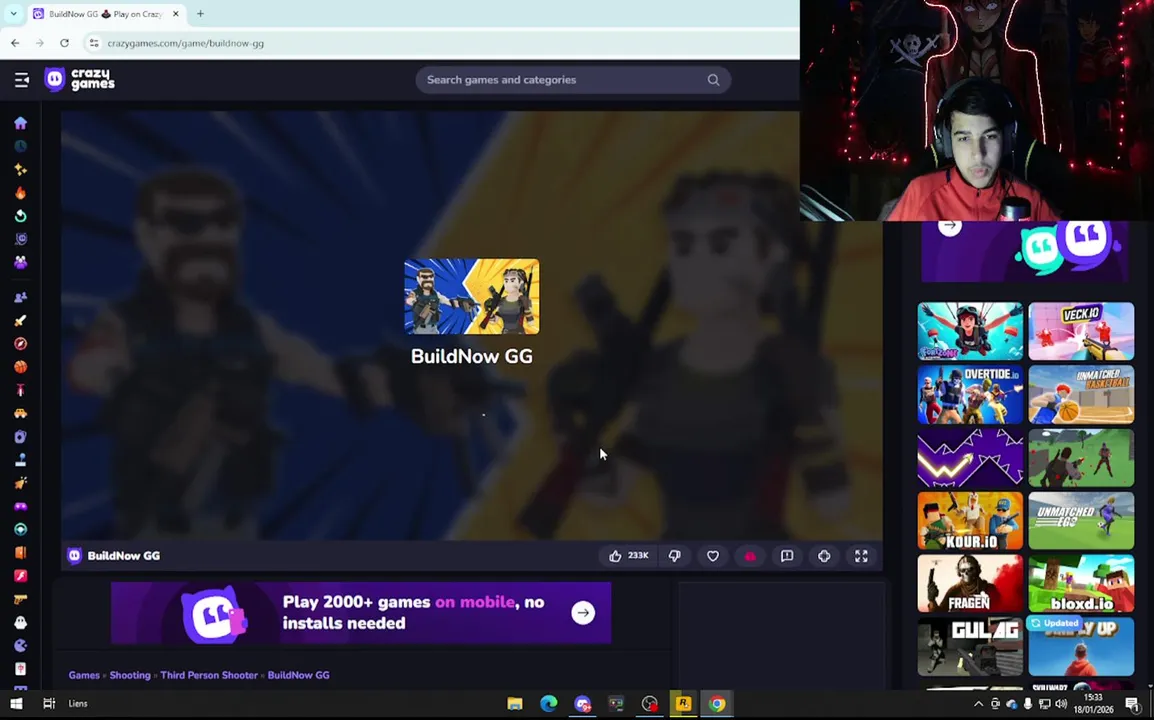The image size is (1154, 720).
Task: Like BuildNow GG with the thumbs-up button
Action: (x=628, y=556)
